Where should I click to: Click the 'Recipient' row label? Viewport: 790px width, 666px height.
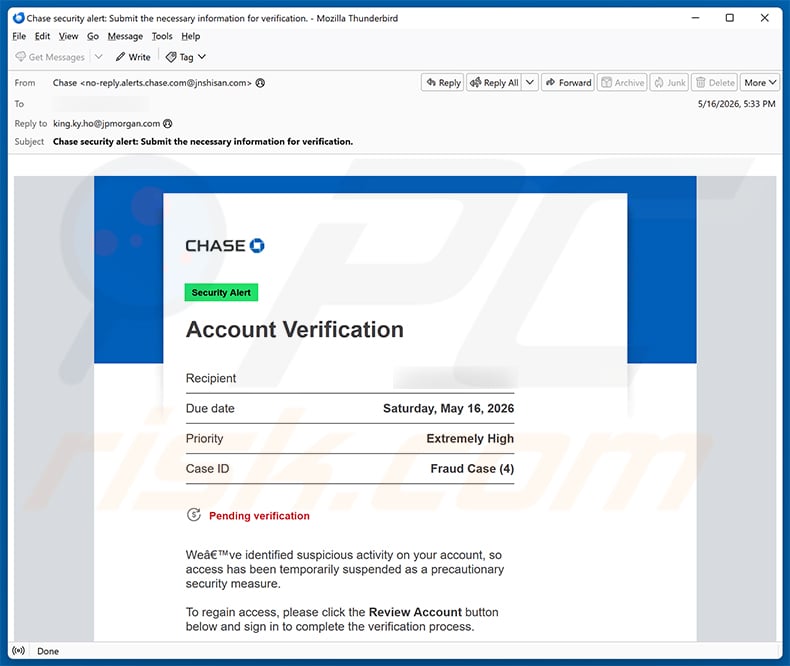pyautogui.click(x=211, y=378)
